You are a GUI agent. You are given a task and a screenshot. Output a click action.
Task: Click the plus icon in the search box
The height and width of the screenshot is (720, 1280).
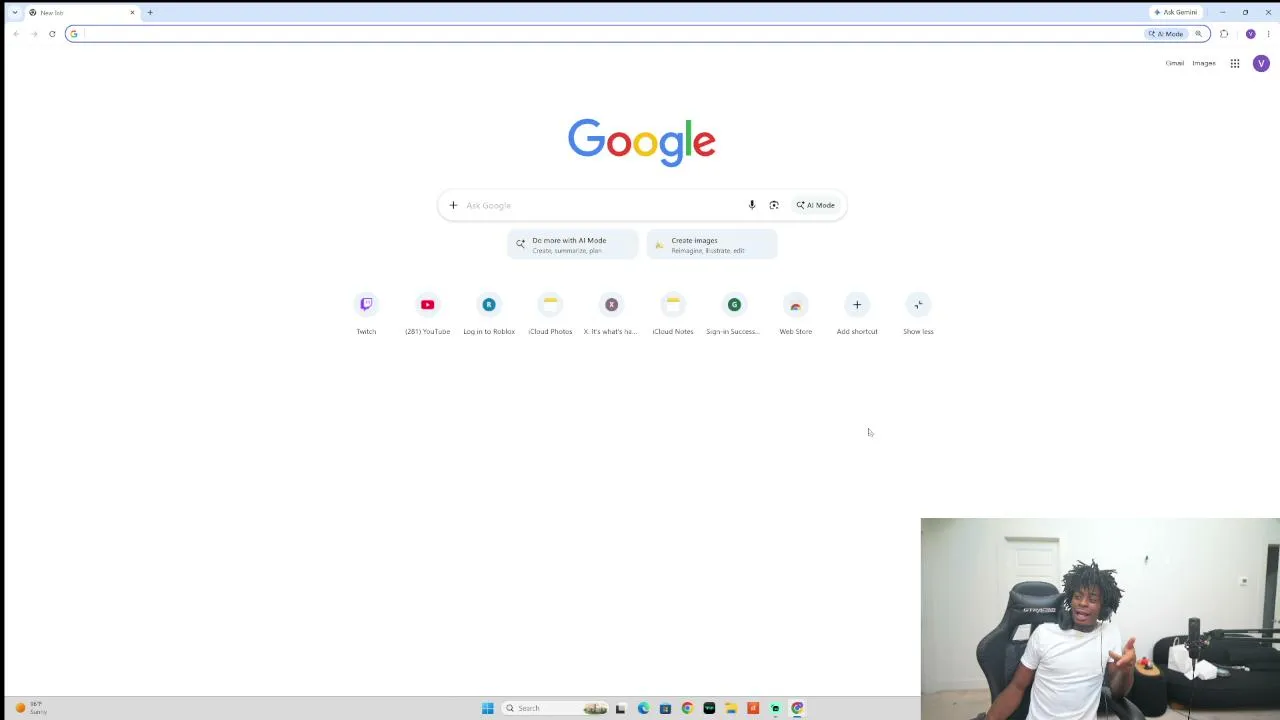(x=453, y=205)
